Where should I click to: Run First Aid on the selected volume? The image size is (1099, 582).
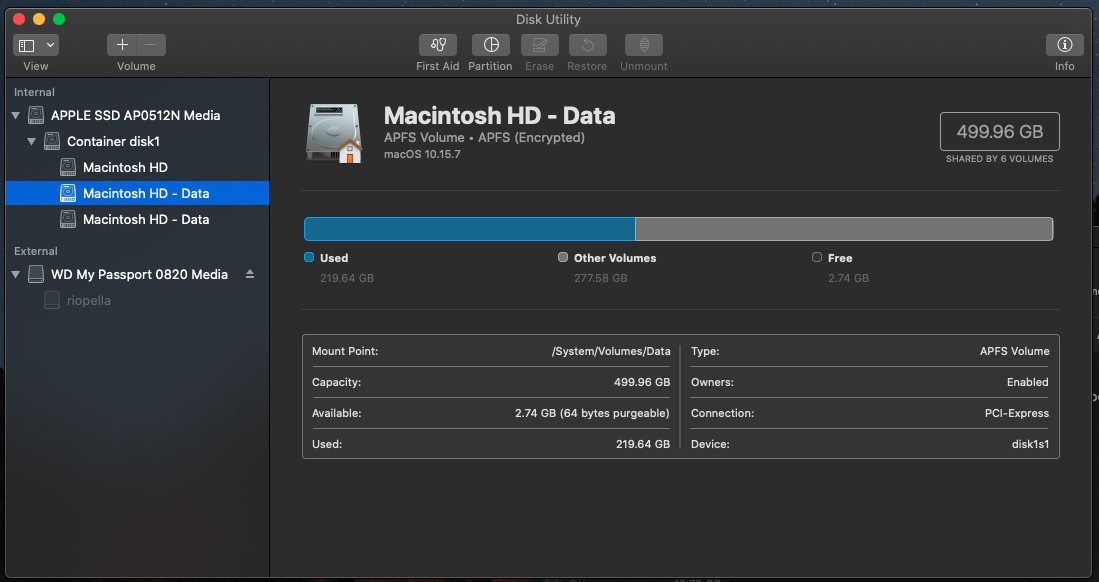pyautogui.click(x=438, y=46)
